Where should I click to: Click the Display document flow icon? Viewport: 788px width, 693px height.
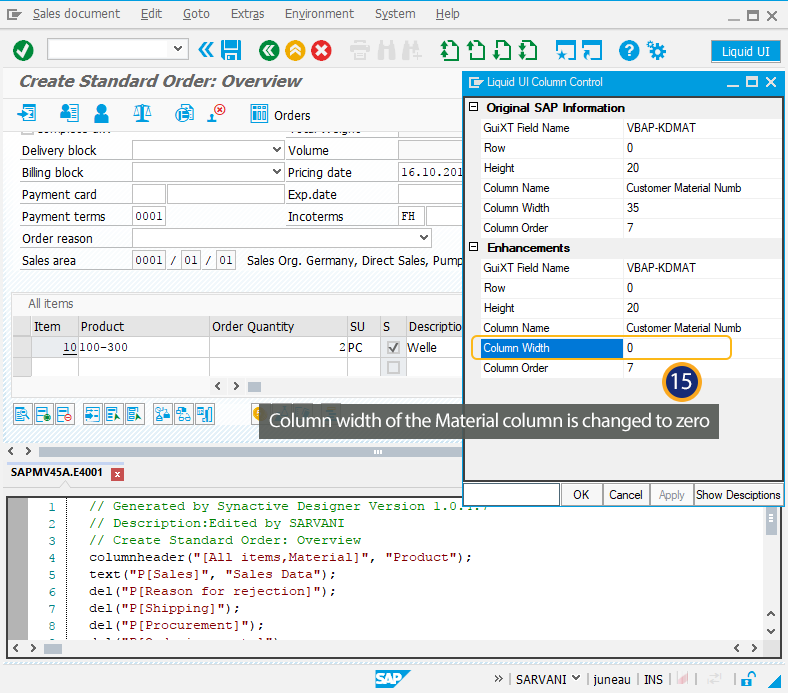tap(27, 113)
